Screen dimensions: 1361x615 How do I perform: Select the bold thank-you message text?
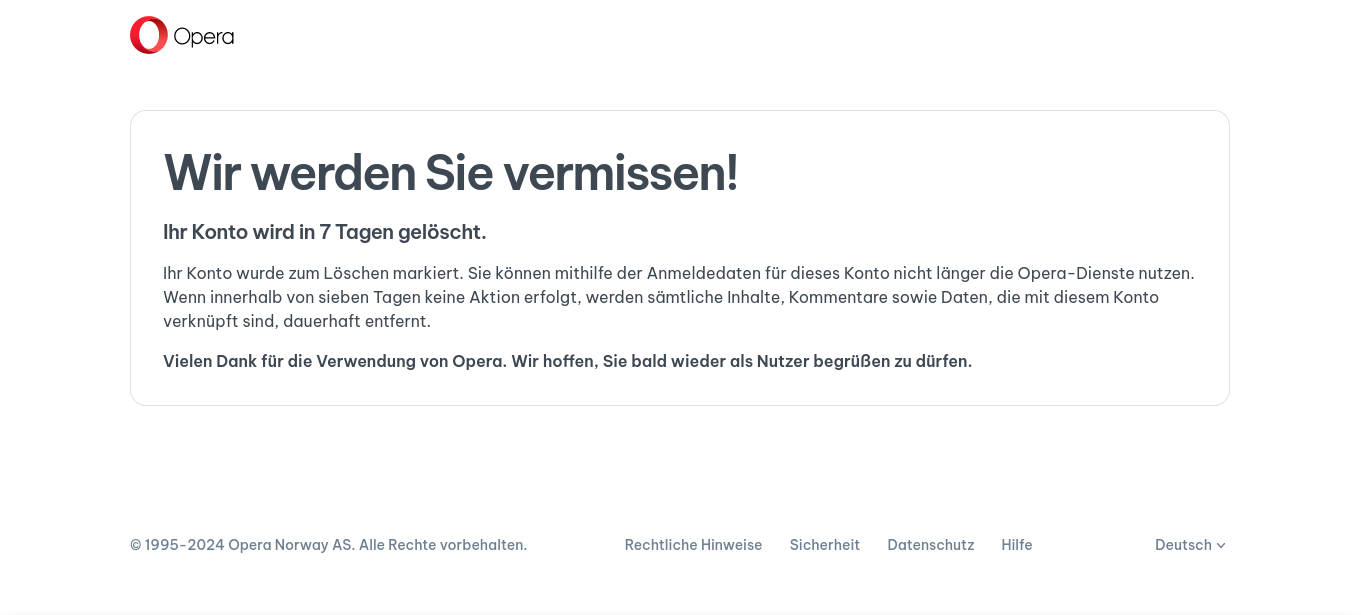coord(567,361)
